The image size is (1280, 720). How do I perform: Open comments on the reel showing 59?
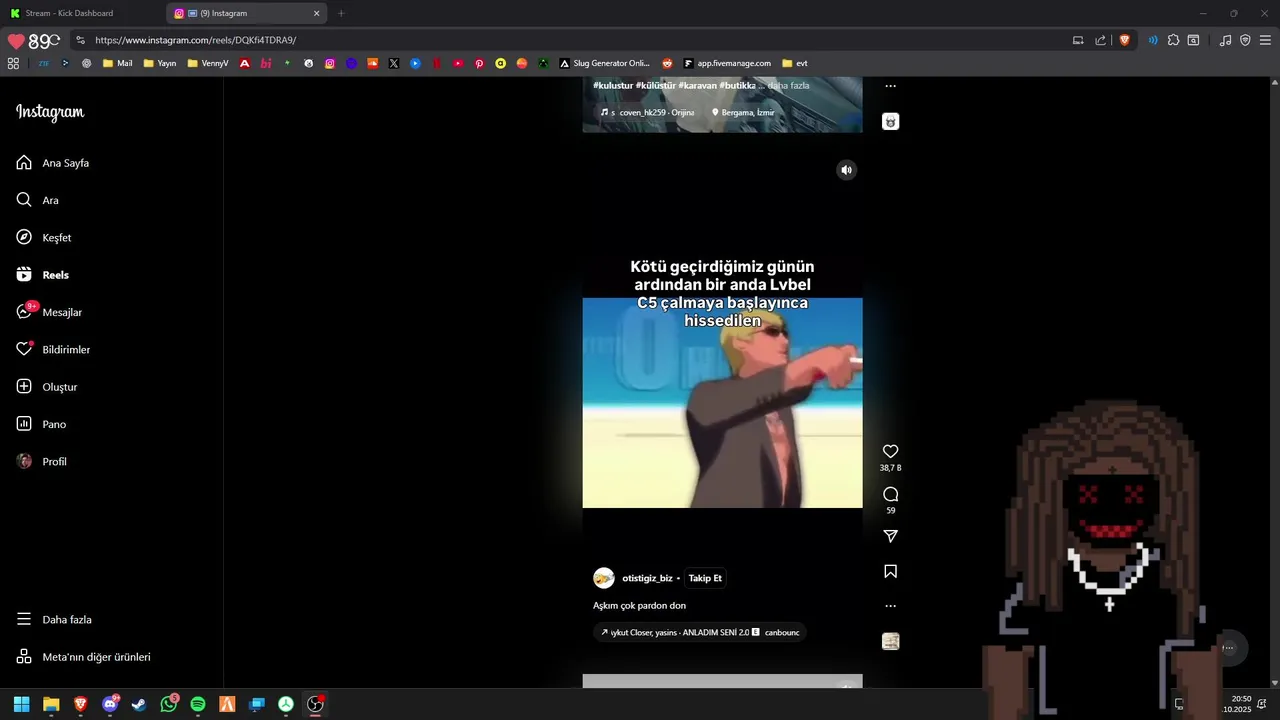pyautogui.click(x=890, y=494)
